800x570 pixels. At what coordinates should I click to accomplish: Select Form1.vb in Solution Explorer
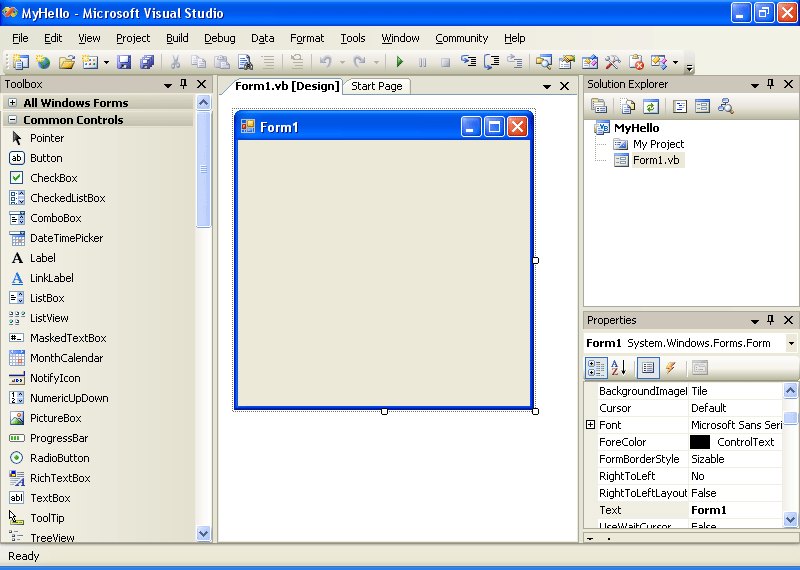click(655, 160)
